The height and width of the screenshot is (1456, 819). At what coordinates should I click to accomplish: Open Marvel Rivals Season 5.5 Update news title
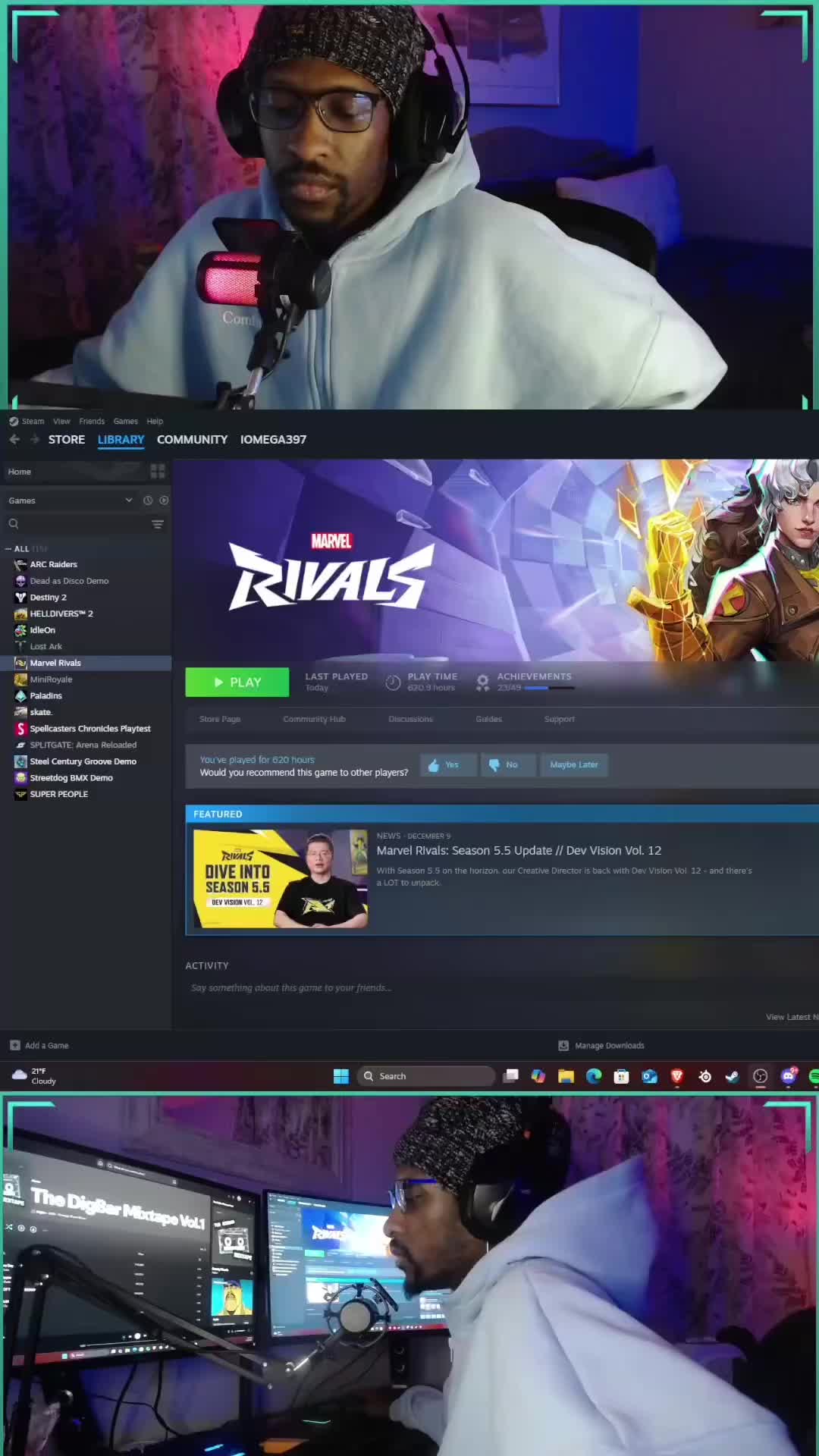click(x=519, y=850)
